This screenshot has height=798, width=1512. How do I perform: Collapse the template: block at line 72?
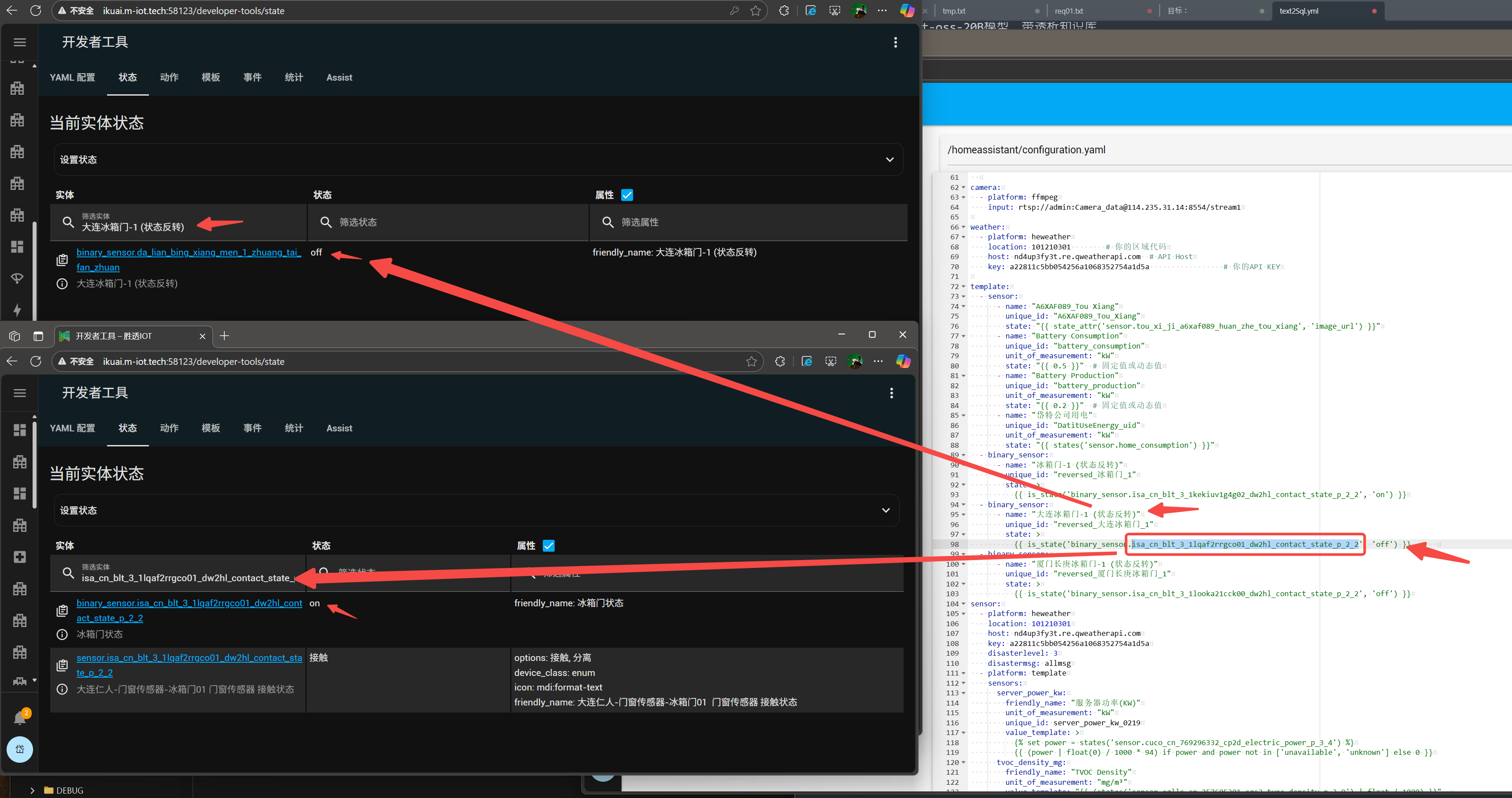click(963, 286)
